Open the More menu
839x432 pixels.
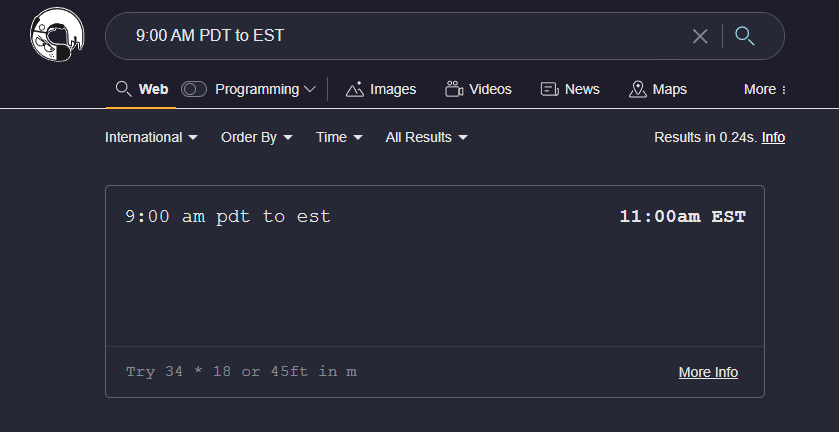[x=765, y=89]
